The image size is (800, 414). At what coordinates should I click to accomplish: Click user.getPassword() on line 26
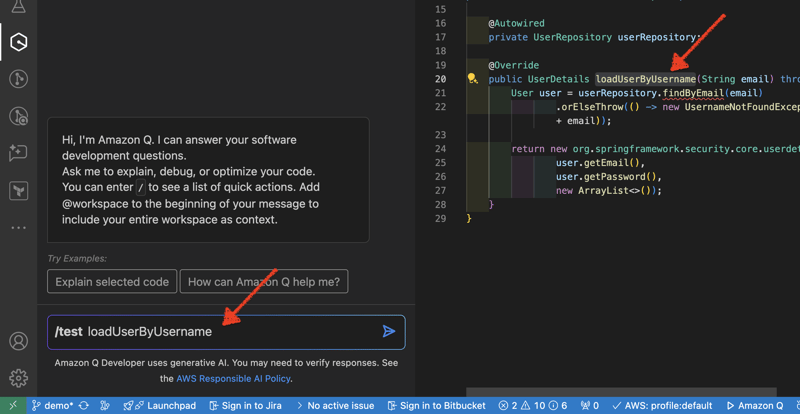(x=609, y=177)
